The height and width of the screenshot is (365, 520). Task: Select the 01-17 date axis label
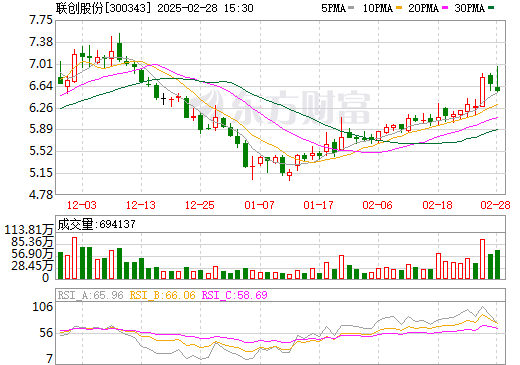(x=318, y=205)
